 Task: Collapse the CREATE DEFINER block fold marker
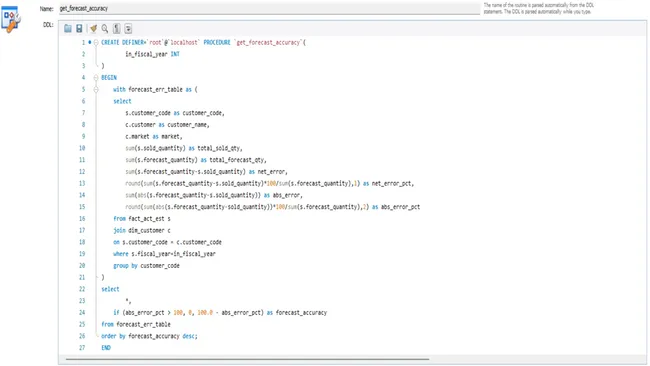(96, 42)
